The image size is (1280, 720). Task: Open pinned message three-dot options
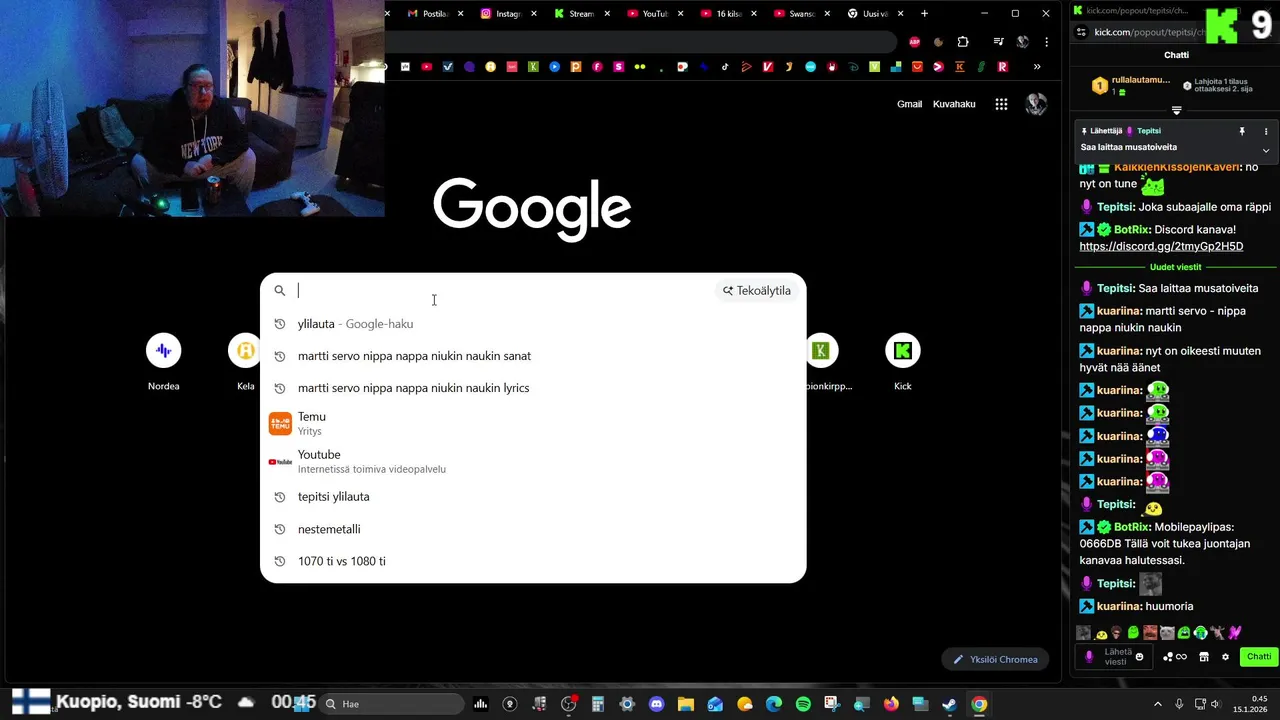[x=1266, y=131]
